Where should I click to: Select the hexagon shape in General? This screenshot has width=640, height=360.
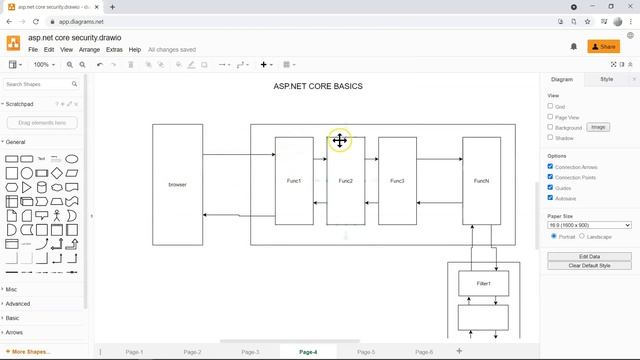pyautogui.click(x=11, y=187)
